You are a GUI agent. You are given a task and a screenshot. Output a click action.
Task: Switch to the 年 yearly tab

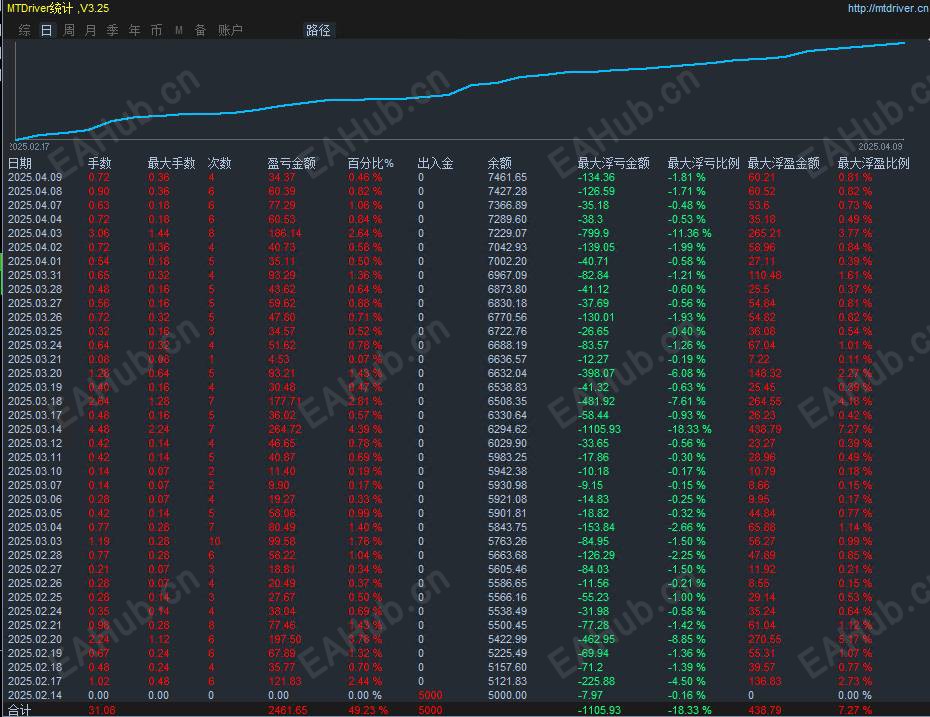tap(135, 30)
